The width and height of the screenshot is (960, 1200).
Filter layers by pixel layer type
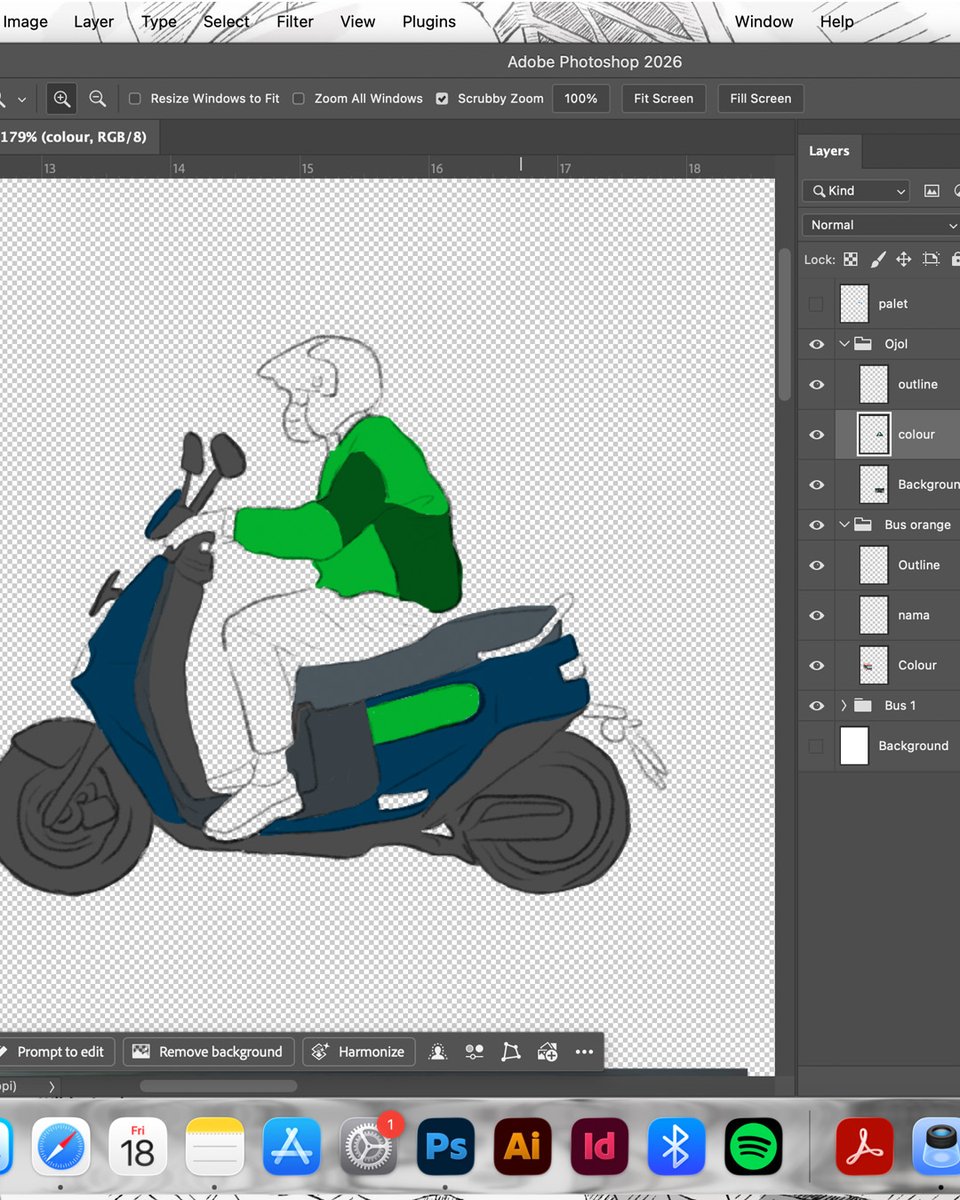click(x=931, y=190)
